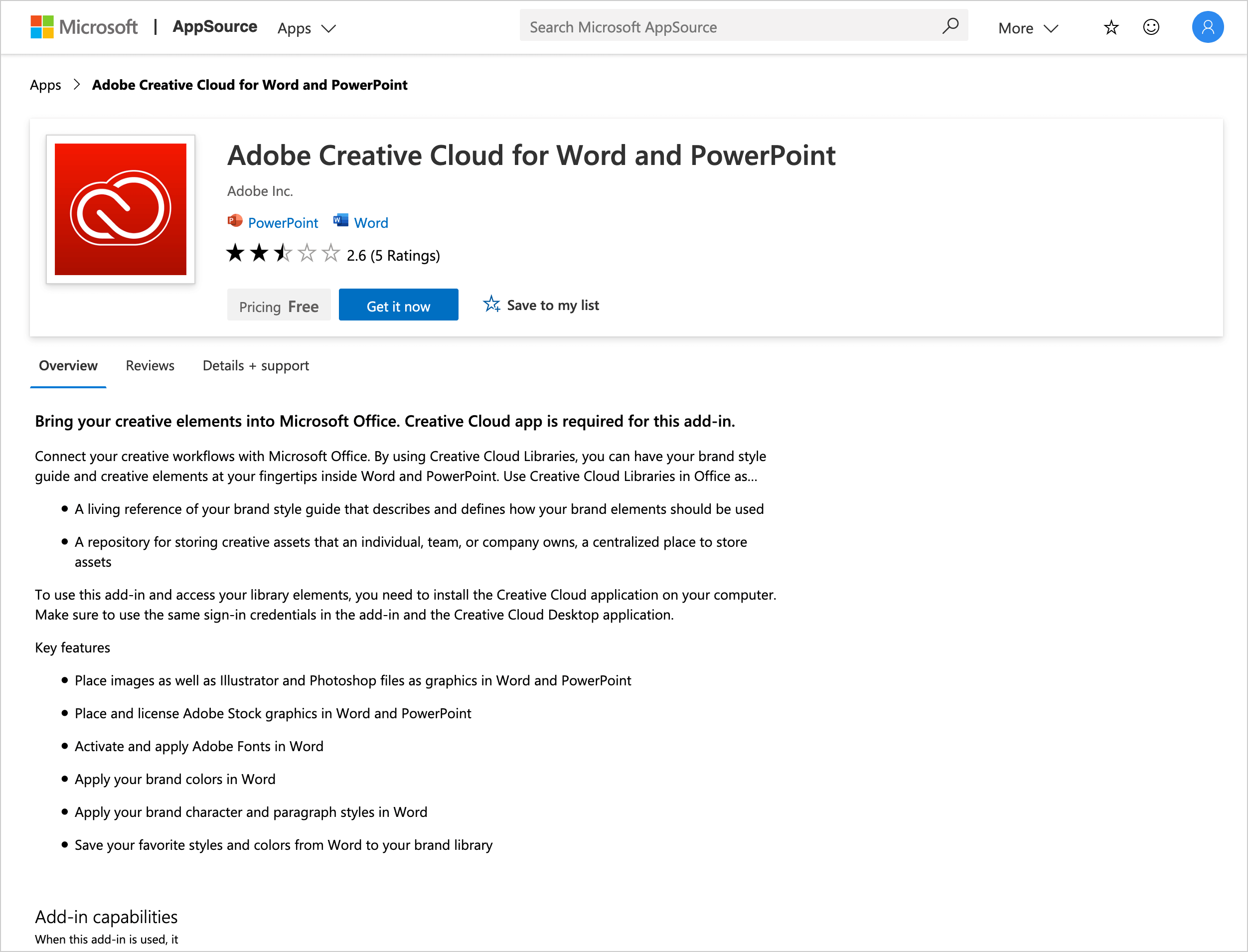The width and height of the screenshot is (1248, 952).
Task: Click 'Apply your brand colors in Word'
Action: tap(175, 779)
